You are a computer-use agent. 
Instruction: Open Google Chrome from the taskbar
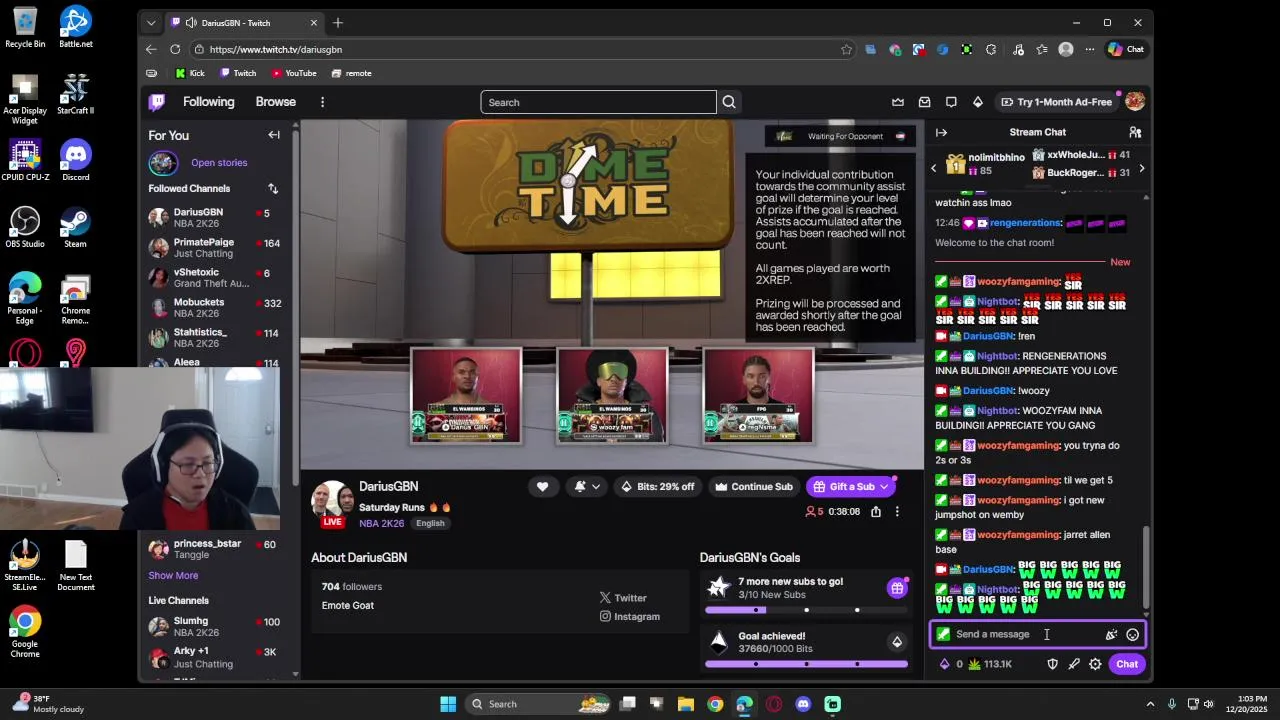[x=715, y=704]
